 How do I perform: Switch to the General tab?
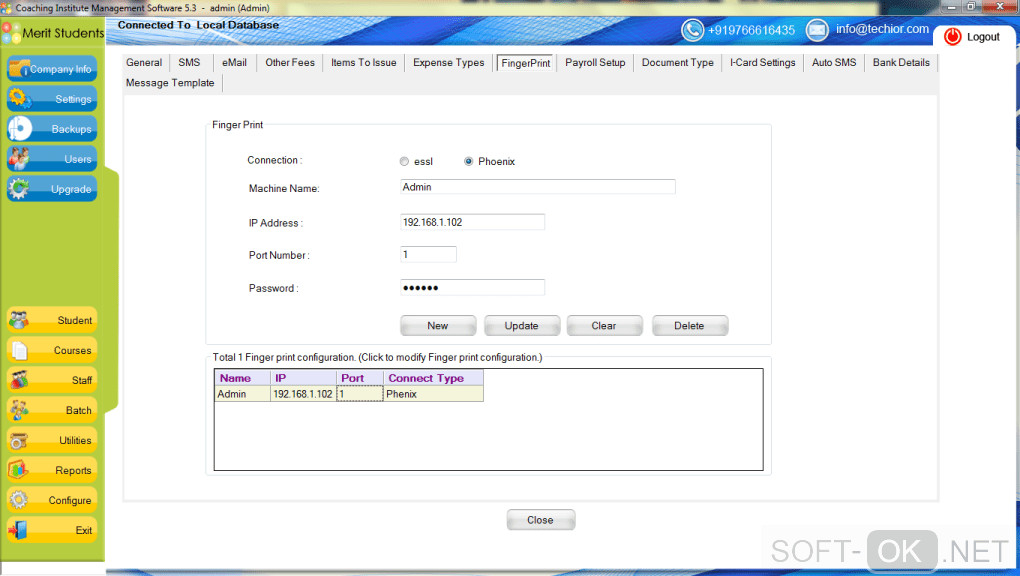pos(144,62)
